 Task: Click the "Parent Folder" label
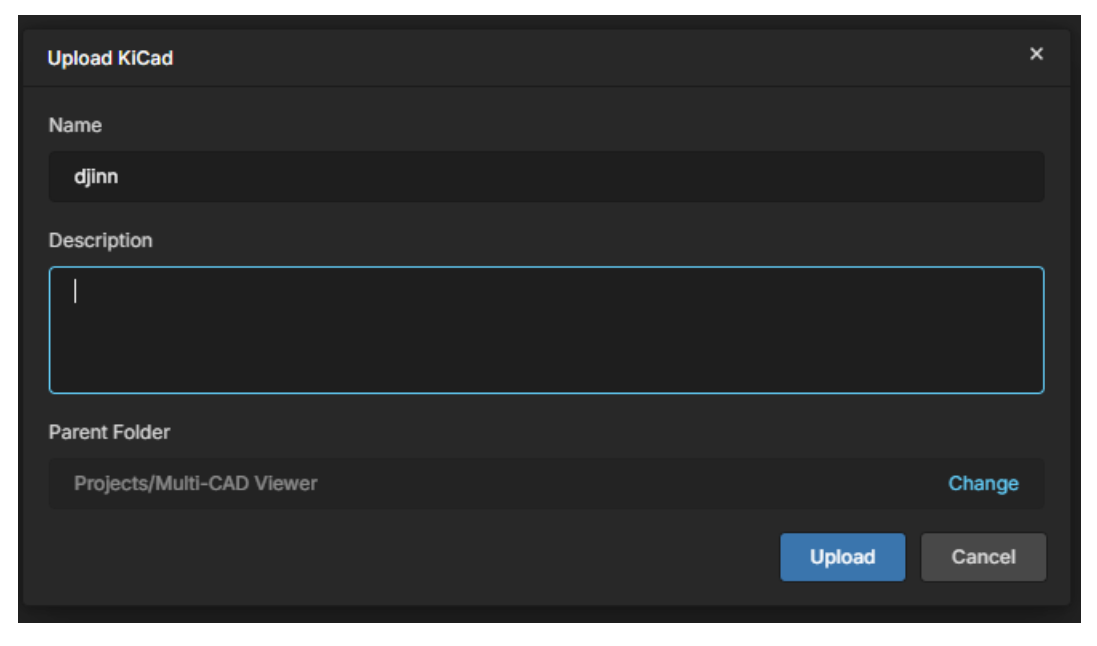pos(109,433)
